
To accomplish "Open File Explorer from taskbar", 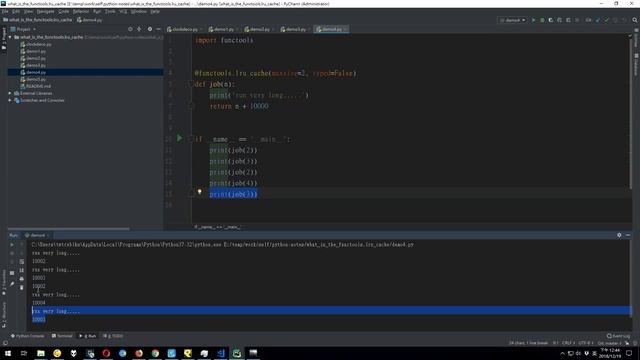I will tap(41, 353).
